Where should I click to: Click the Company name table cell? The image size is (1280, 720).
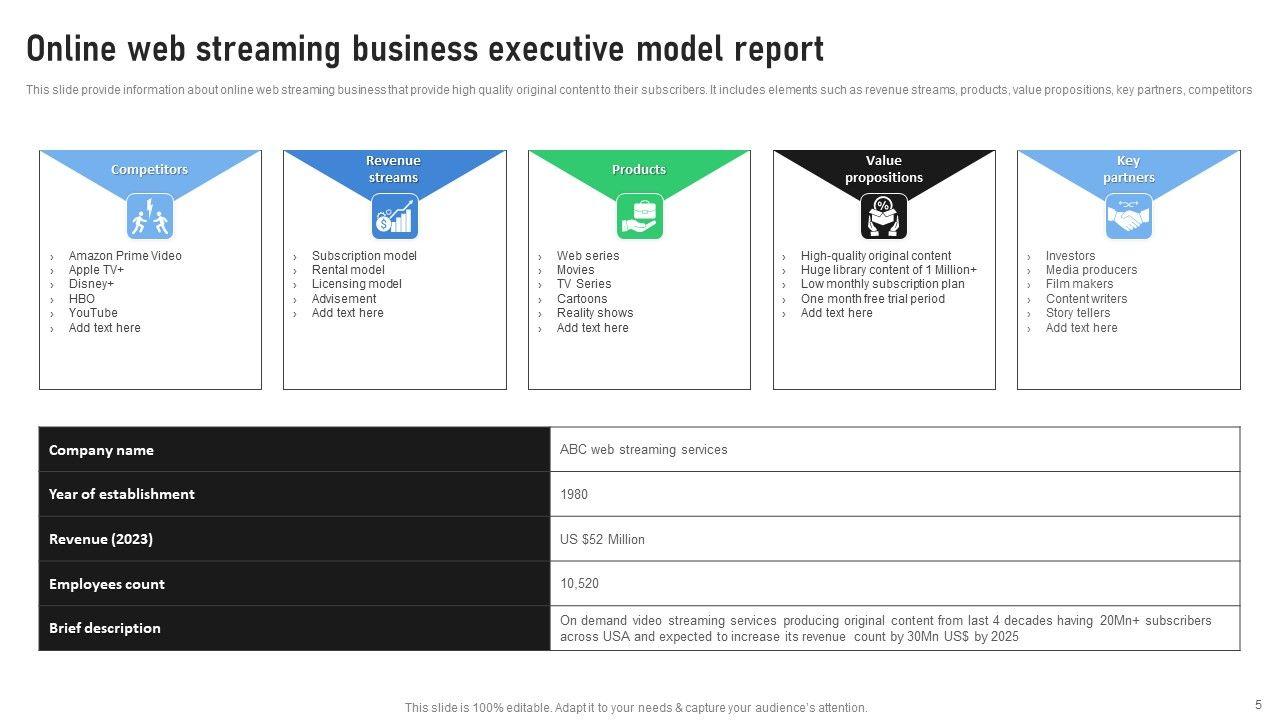[101, 450]
